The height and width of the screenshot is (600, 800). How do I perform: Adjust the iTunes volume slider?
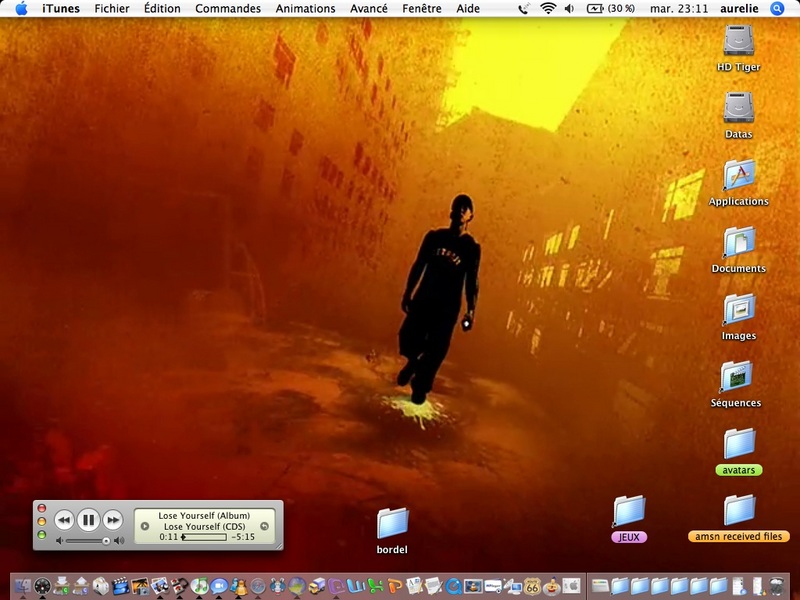point(86,541)
